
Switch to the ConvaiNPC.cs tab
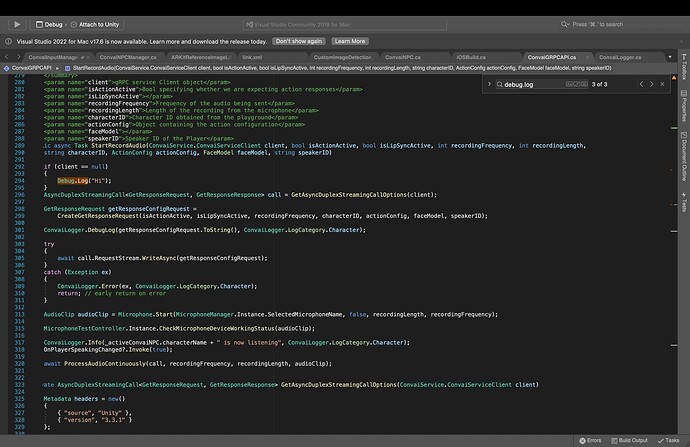[403, 57]
